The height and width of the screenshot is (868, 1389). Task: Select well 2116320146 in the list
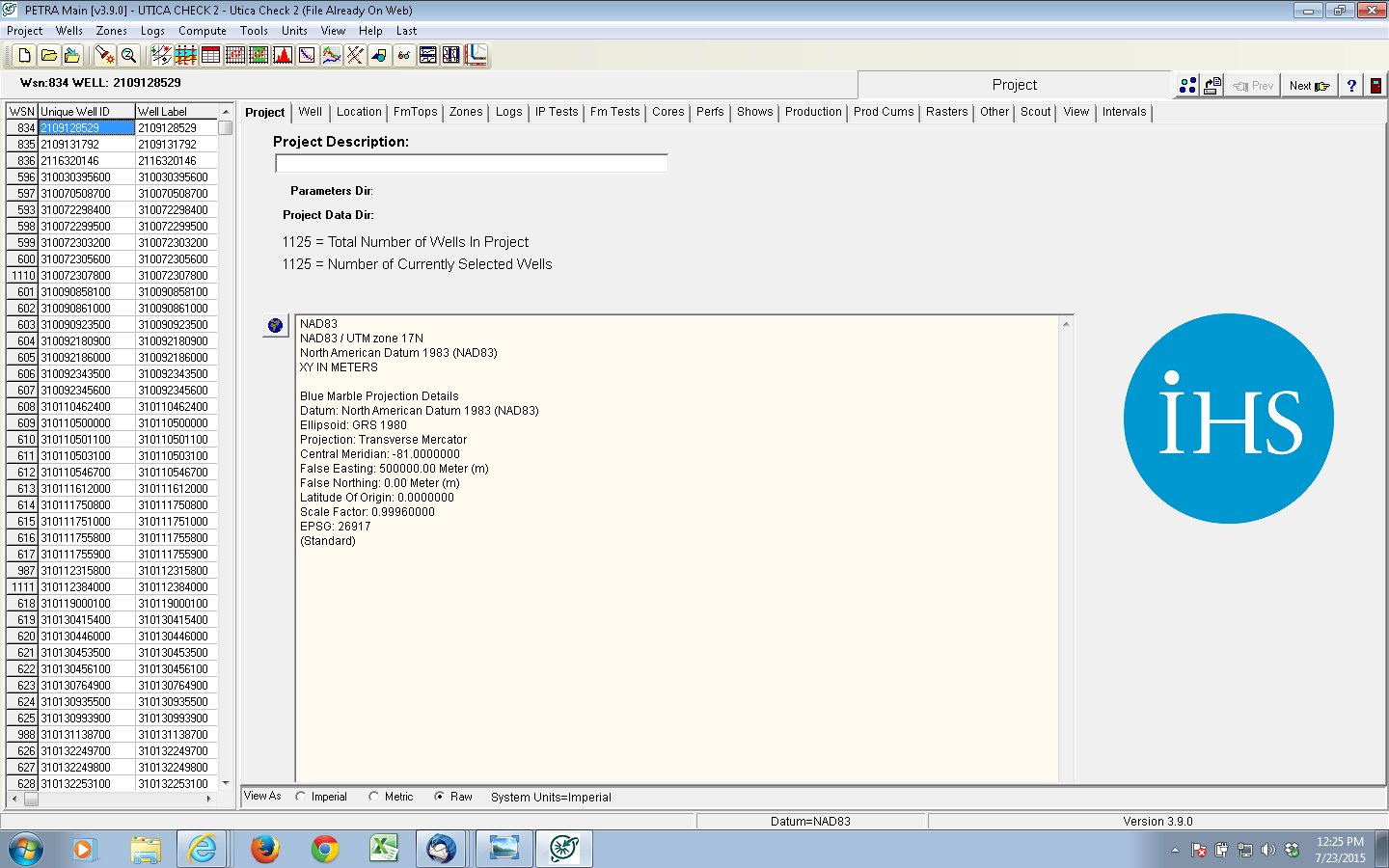112,160
